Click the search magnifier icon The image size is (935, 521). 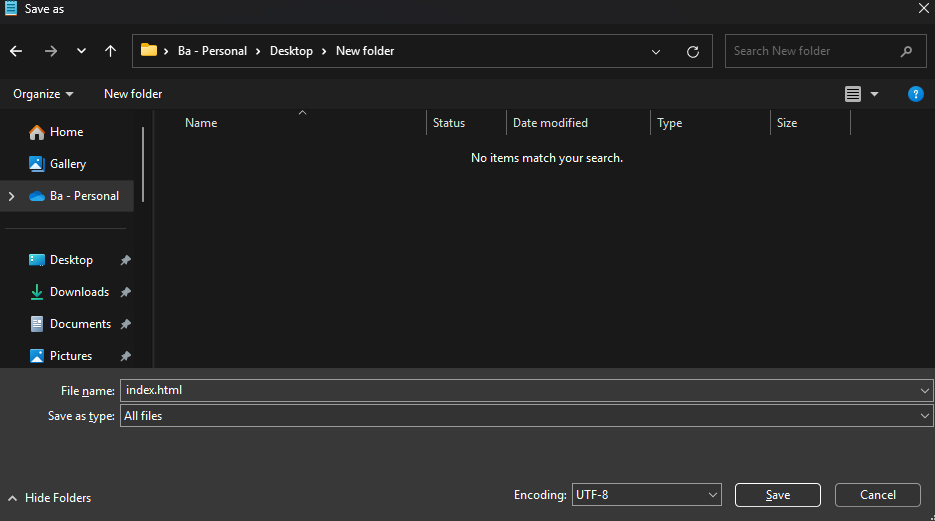906,51
